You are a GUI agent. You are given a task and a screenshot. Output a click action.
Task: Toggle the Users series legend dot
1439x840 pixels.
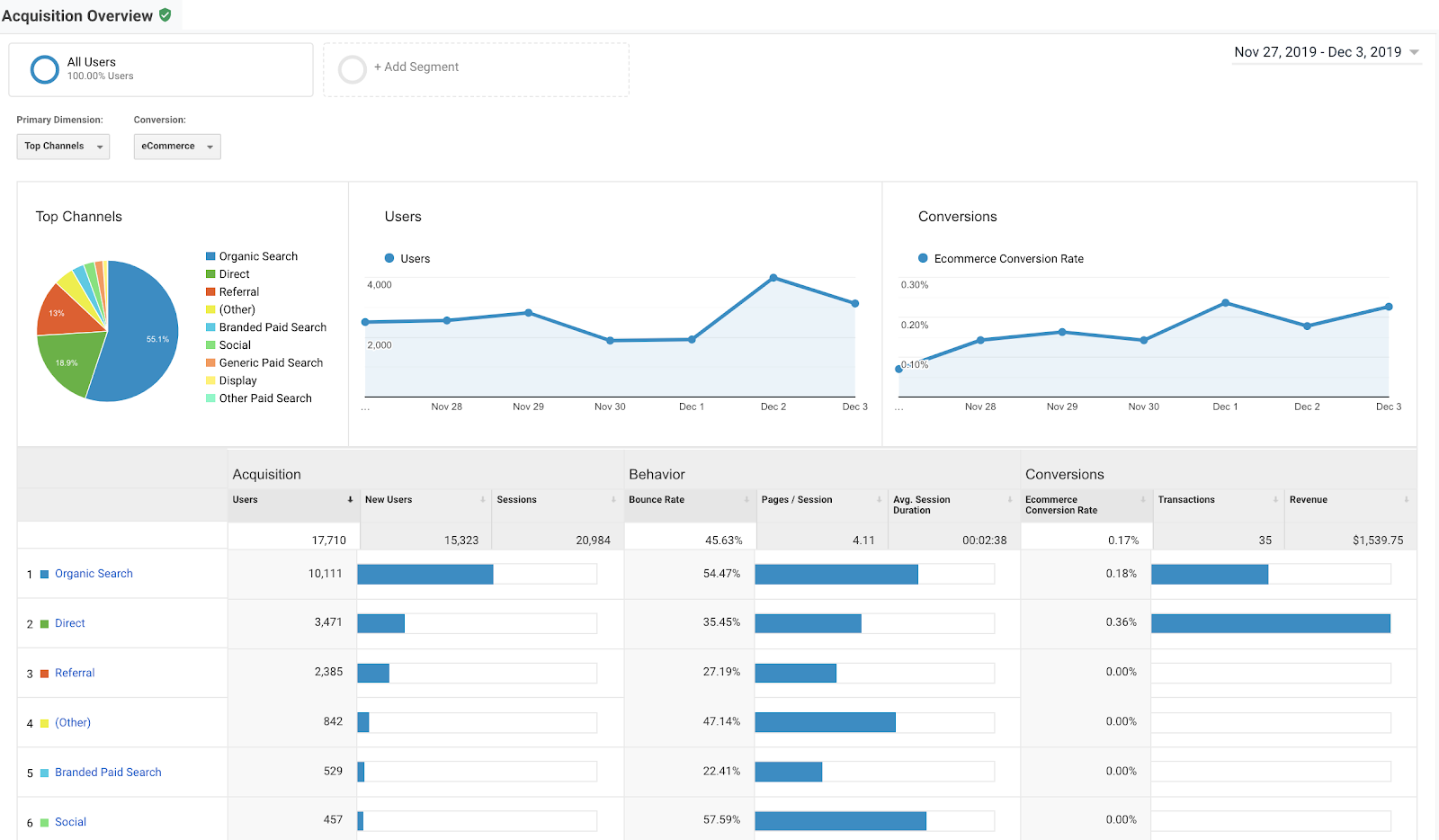tap(389, 258)
